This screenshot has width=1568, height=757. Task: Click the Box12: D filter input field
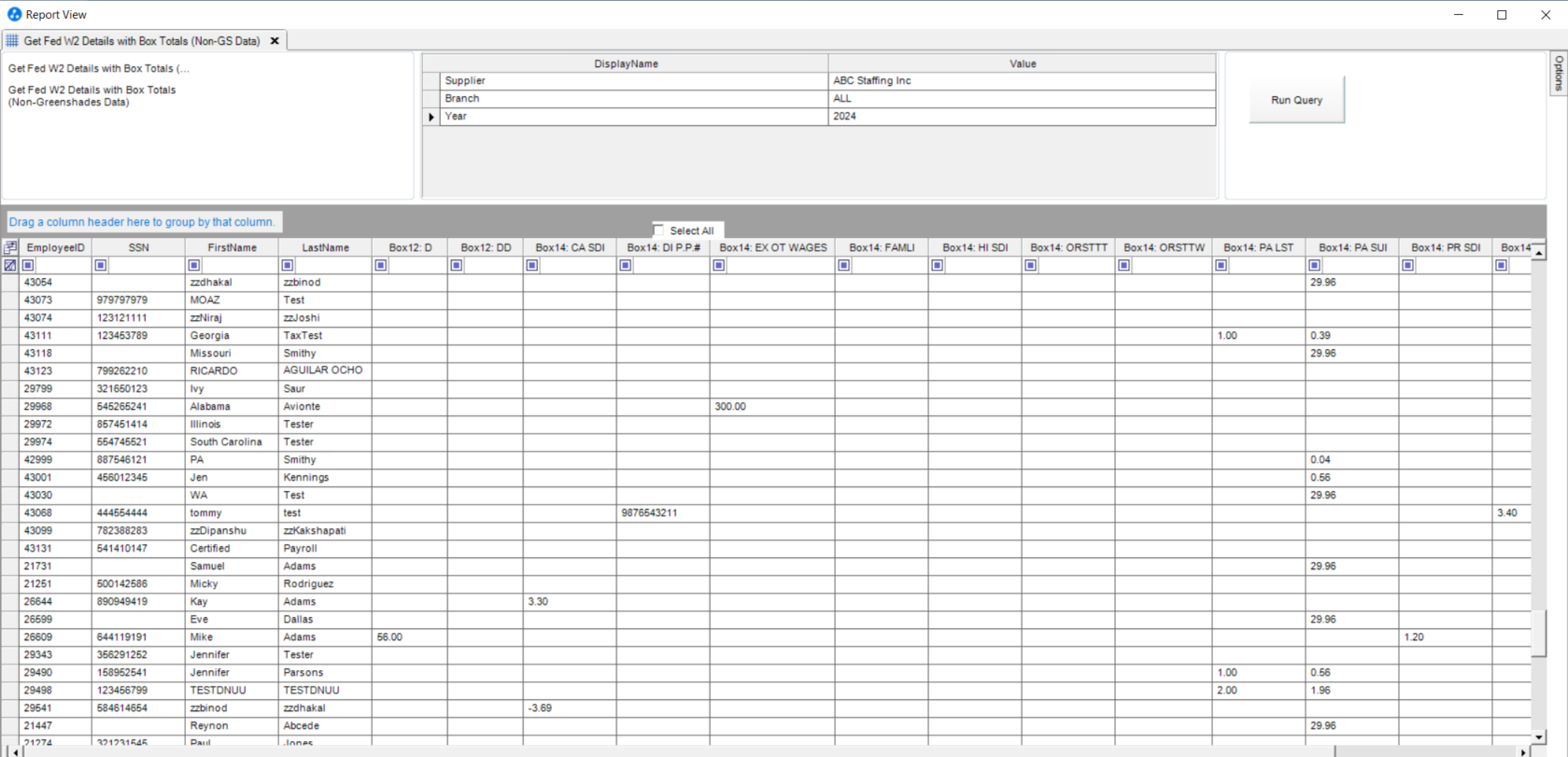pos(417,265)
